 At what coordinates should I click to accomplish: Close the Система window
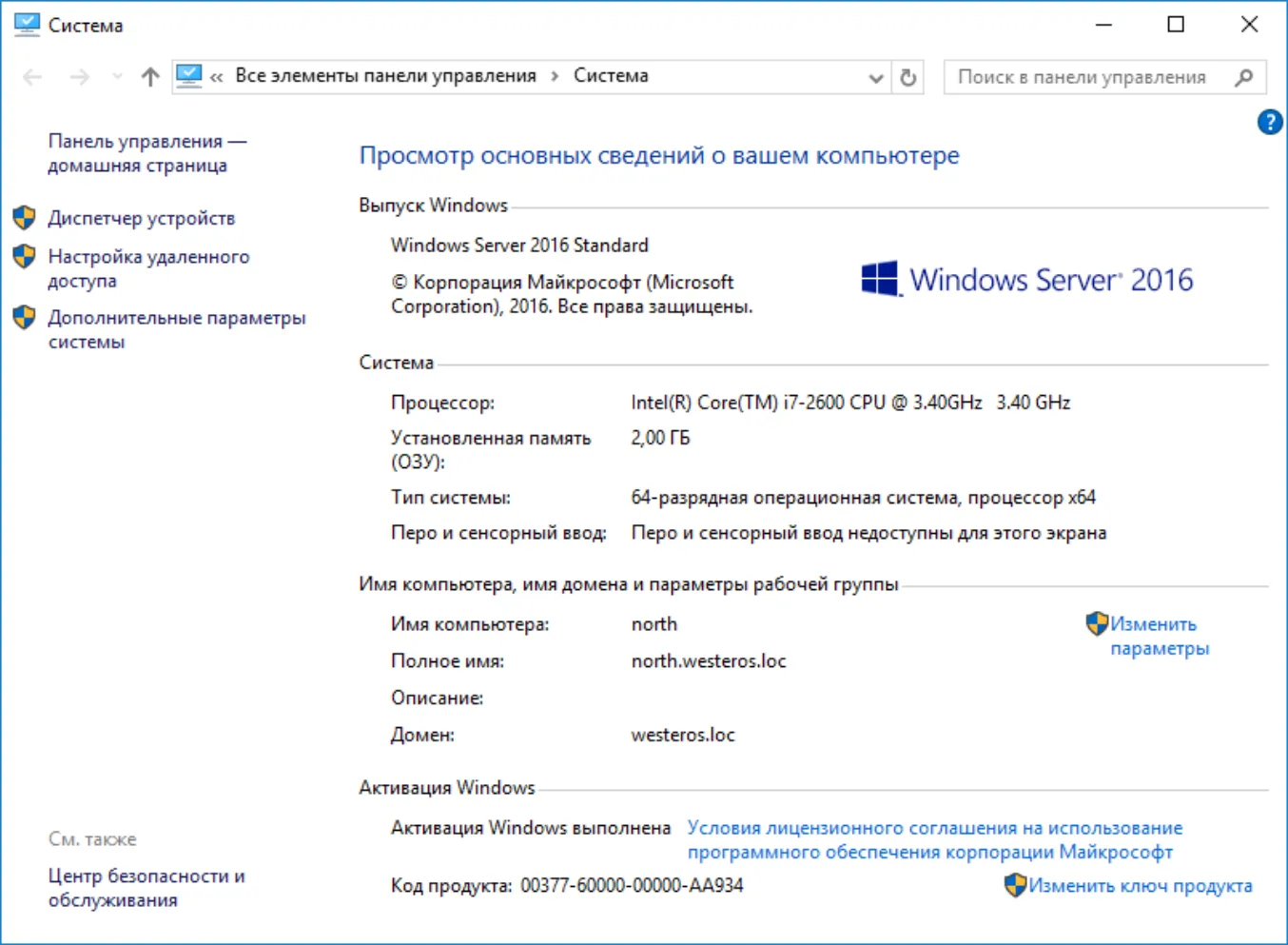[x=1250, y=25]
